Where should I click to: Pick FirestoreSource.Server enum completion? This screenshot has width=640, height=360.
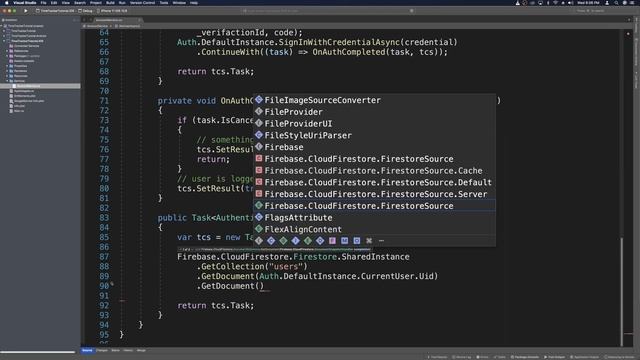pyautogui.click(x=375, y=194)
